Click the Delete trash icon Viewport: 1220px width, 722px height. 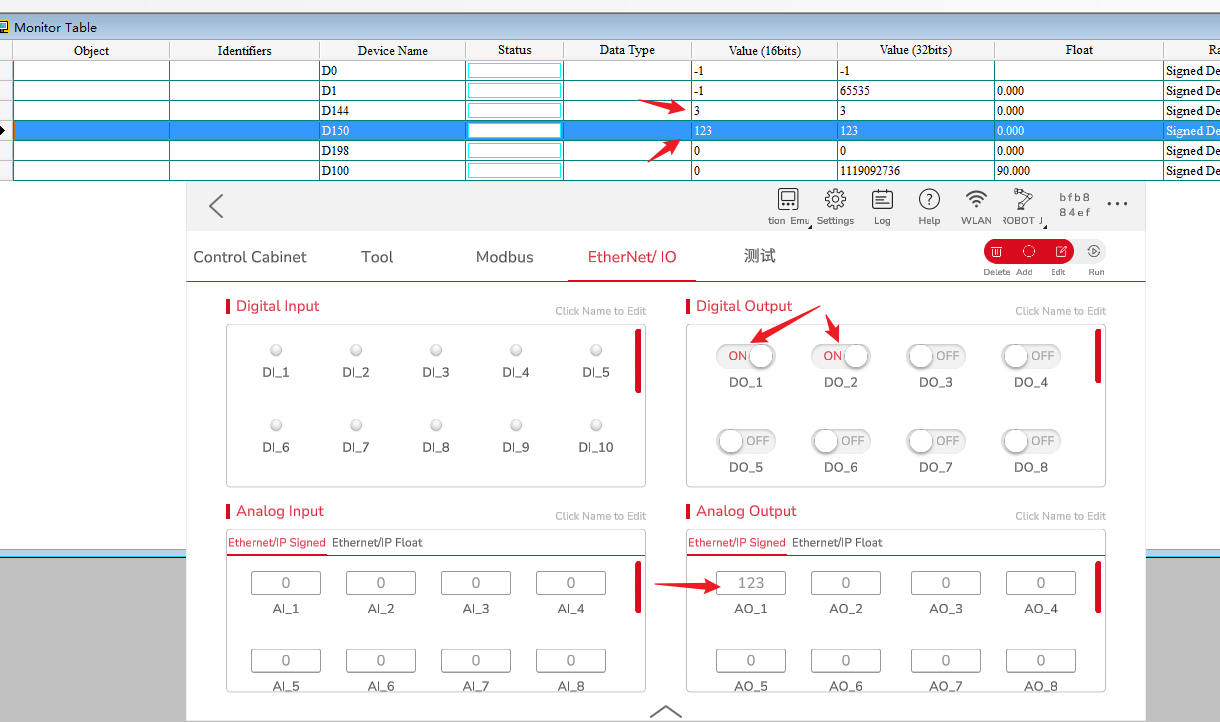tap(997, 252)
